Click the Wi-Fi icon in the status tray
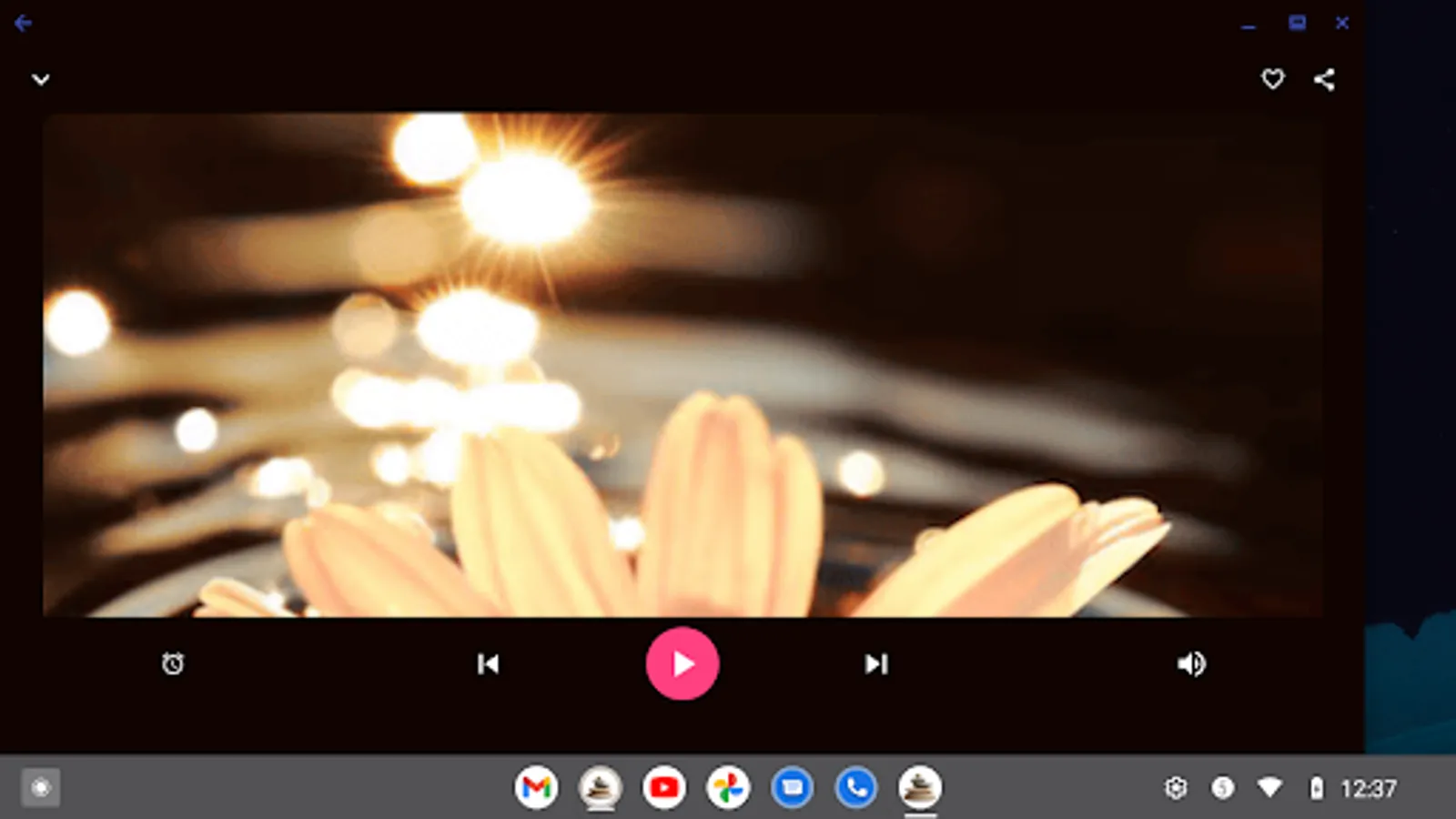This screenshot has height=819, width=1456. (x=1270, y=787)
